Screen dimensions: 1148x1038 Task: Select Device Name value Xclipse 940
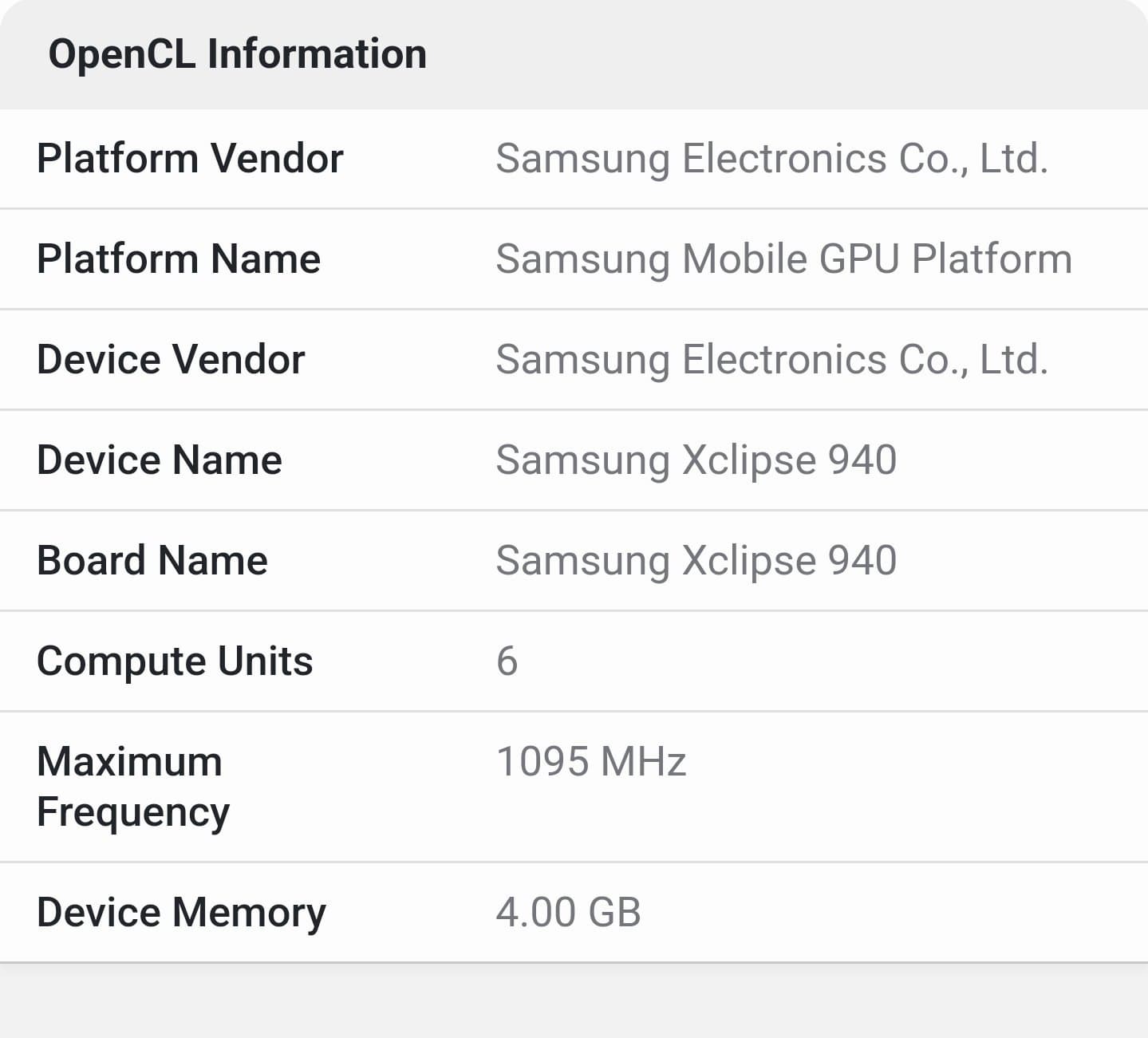coord(696,460)
